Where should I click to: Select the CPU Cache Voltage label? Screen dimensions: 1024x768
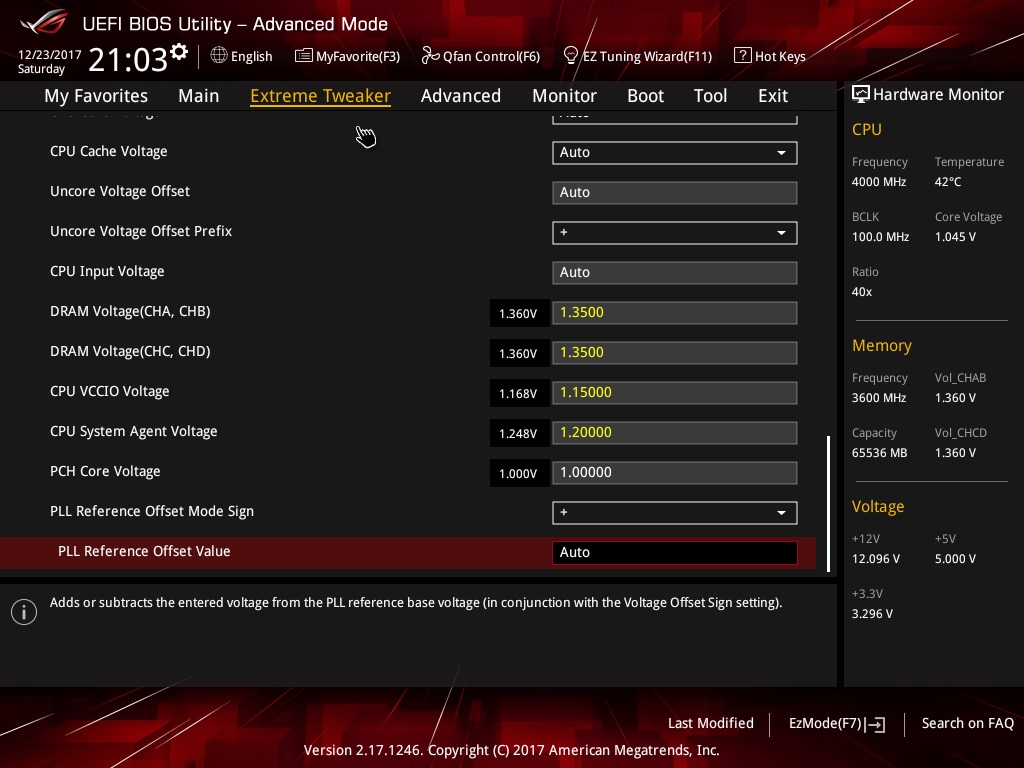coord(108,151)
